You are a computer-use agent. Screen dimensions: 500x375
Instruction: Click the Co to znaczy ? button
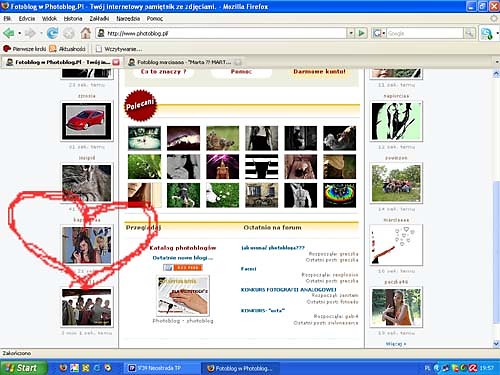click(x=163, y=71)
